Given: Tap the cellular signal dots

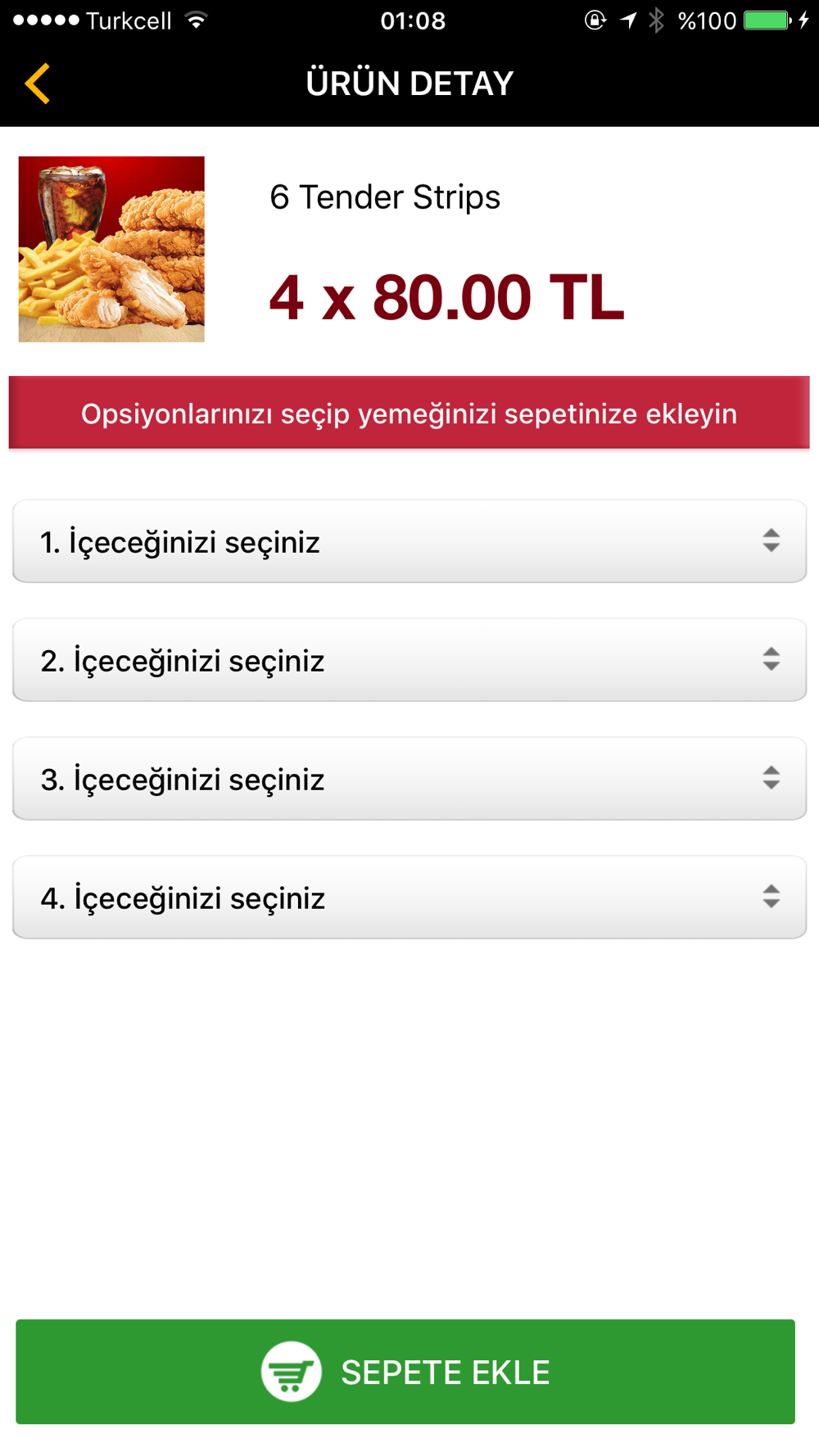Looking at the screenshot, I should [46, 20].
